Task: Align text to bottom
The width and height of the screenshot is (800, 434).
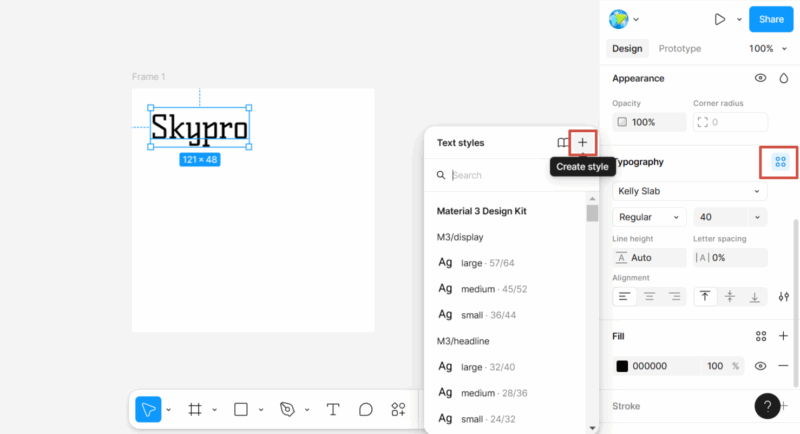Action: pos(755,296)
